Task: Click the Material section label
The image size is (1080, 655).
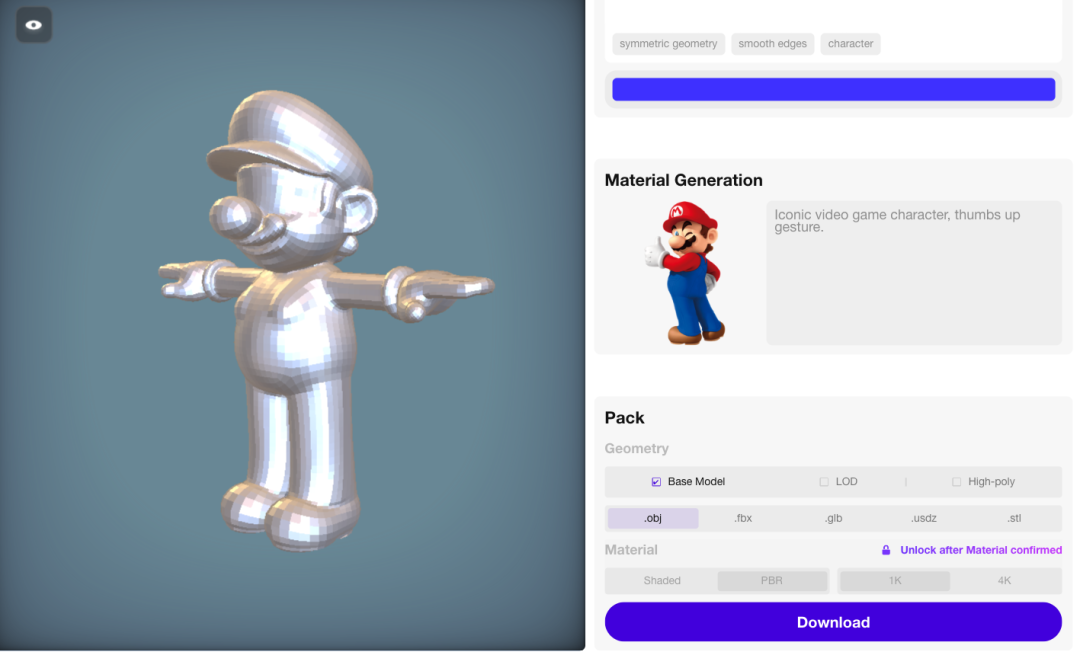Action: click(631, 550)
